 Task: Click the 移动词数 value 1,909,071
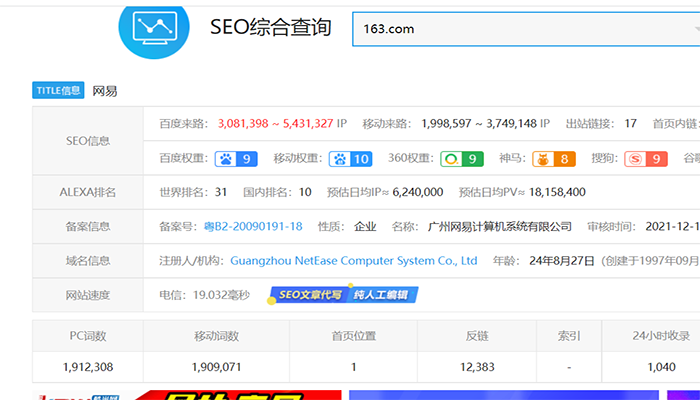pos(217,367)
